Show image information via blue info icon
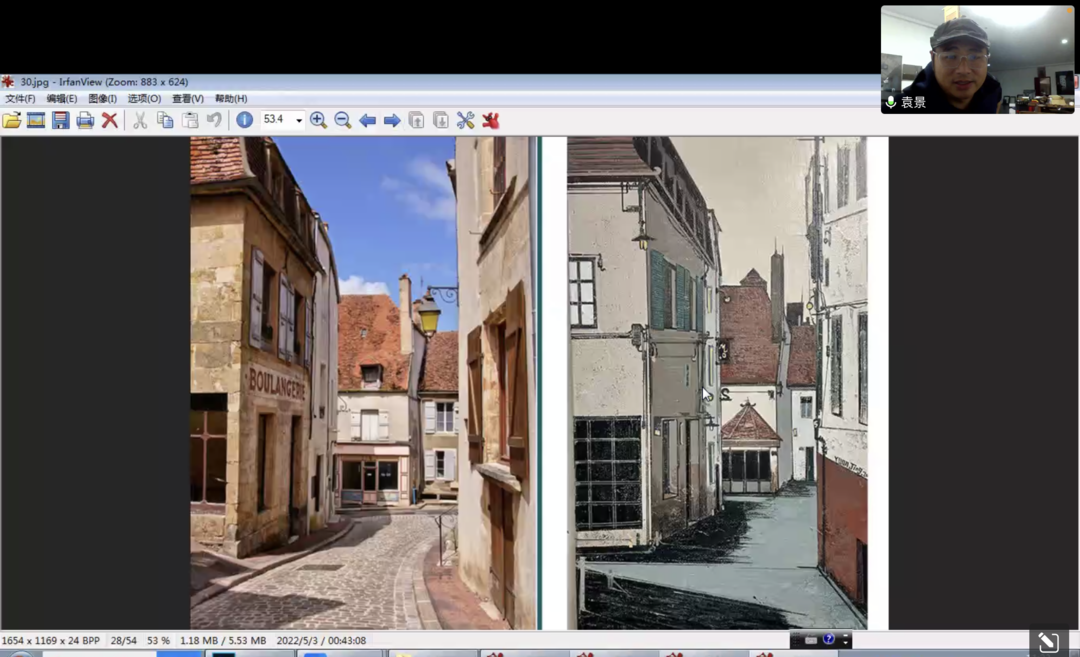The image size is (1080, 657). coord(244,120)
